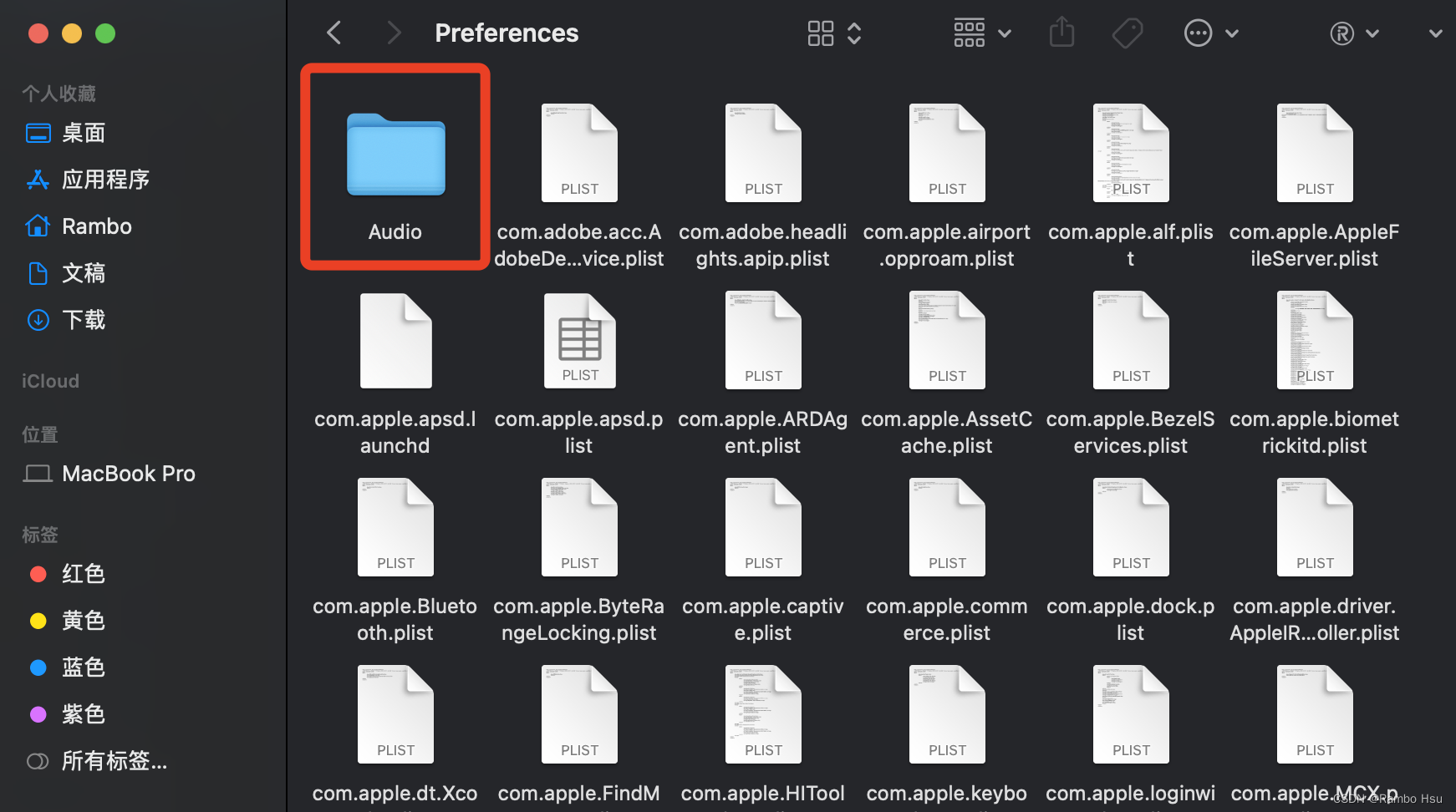Select com.apple.captive.plist file
Image resolution: width=1456 pixels, height=812 pixels.
point(763,527)
